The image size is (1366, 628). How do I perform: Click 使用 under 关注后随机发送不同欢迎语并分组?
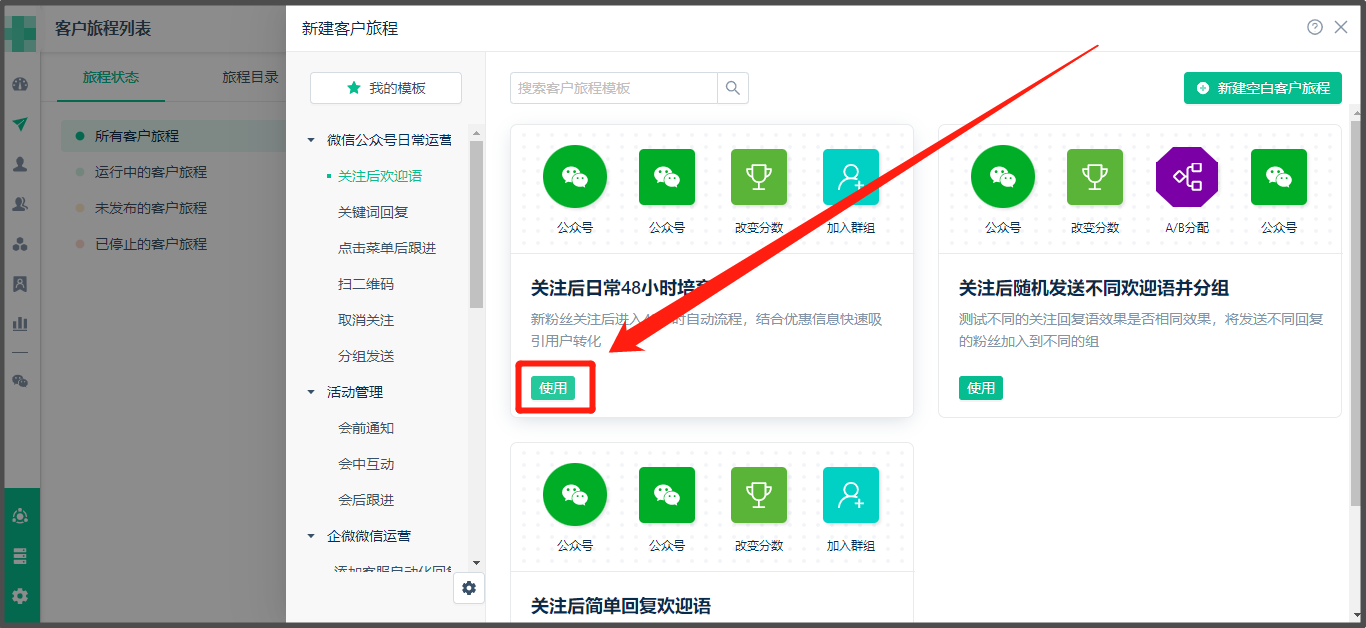click(x=980, y=388)
